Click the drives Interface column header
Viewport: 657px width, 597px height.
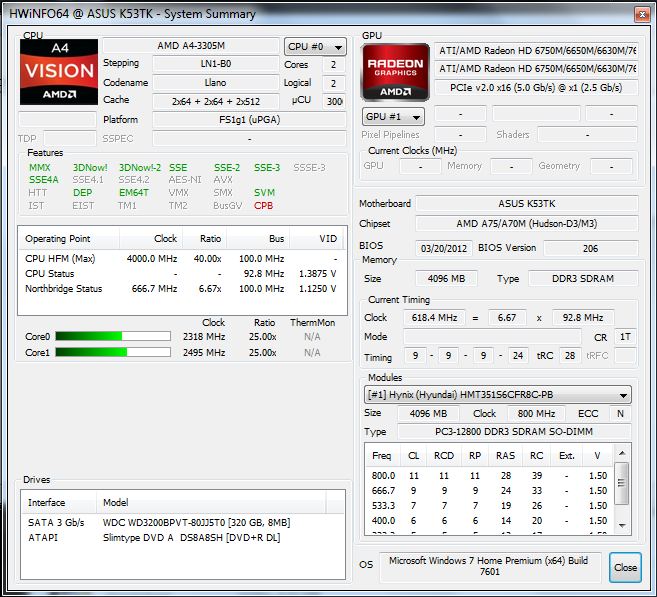point(59,502)
